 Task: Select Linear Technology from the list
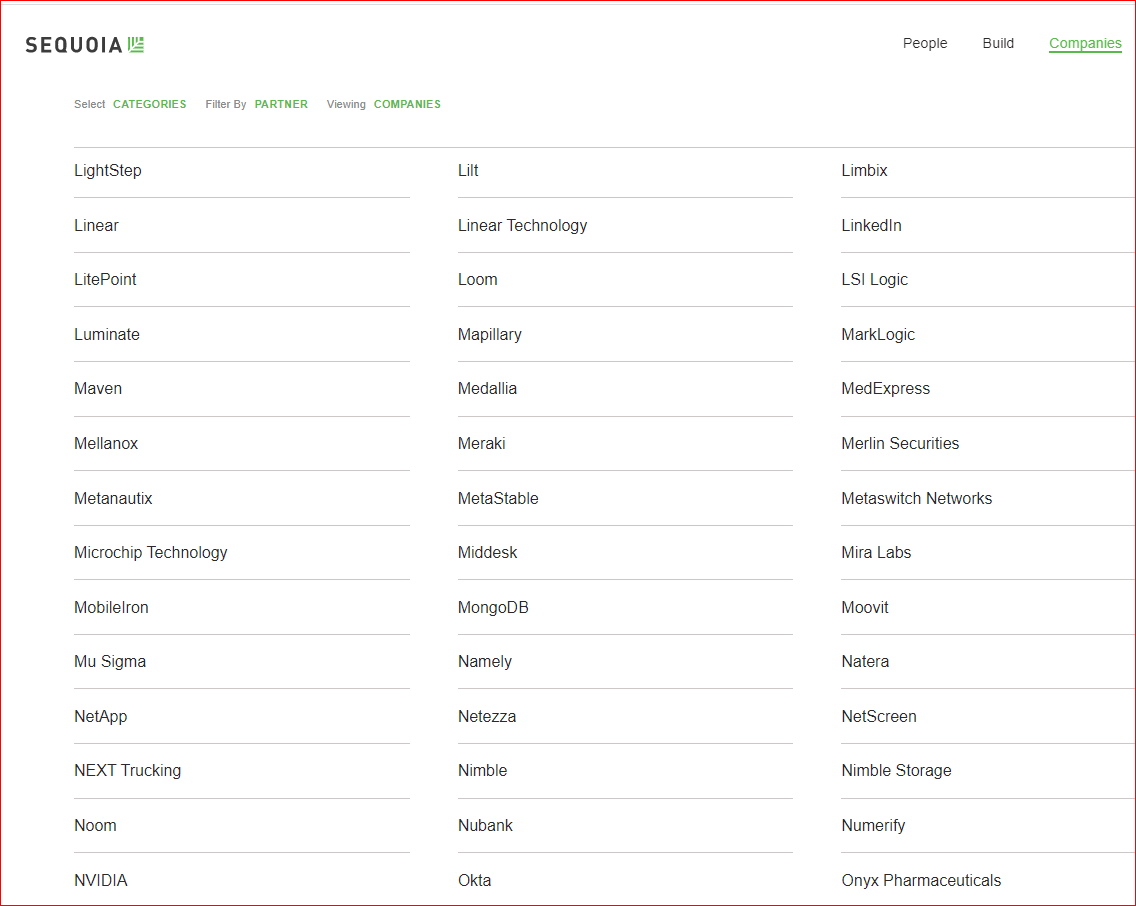pos(522,225)
